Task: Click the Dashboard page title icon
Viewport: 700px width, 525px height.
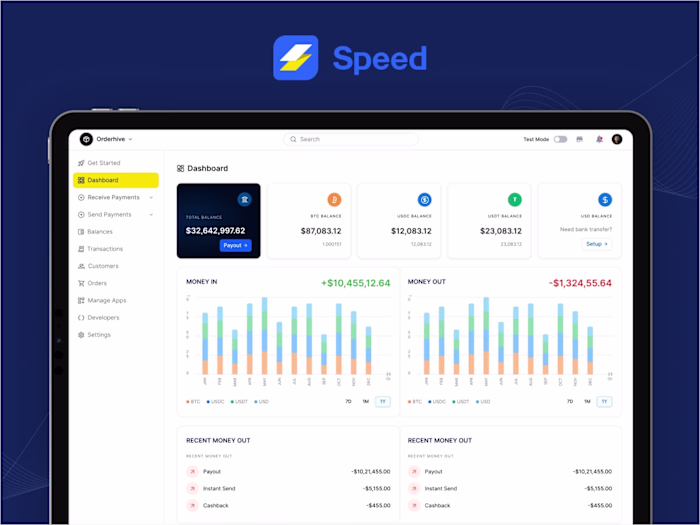Action: [180, 168]
